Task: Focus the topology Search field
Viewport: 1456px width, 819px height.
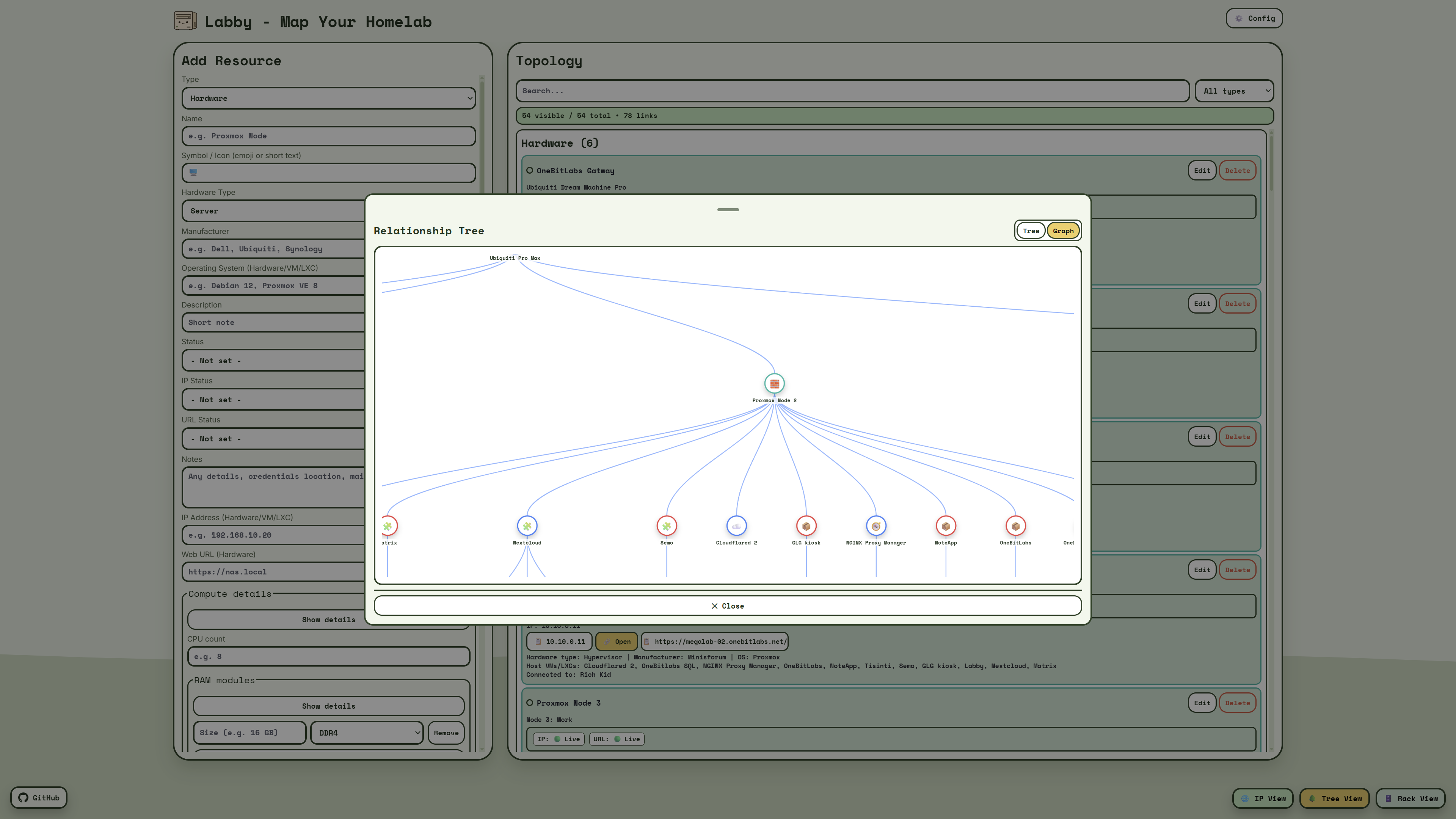Action: [852, 91]
